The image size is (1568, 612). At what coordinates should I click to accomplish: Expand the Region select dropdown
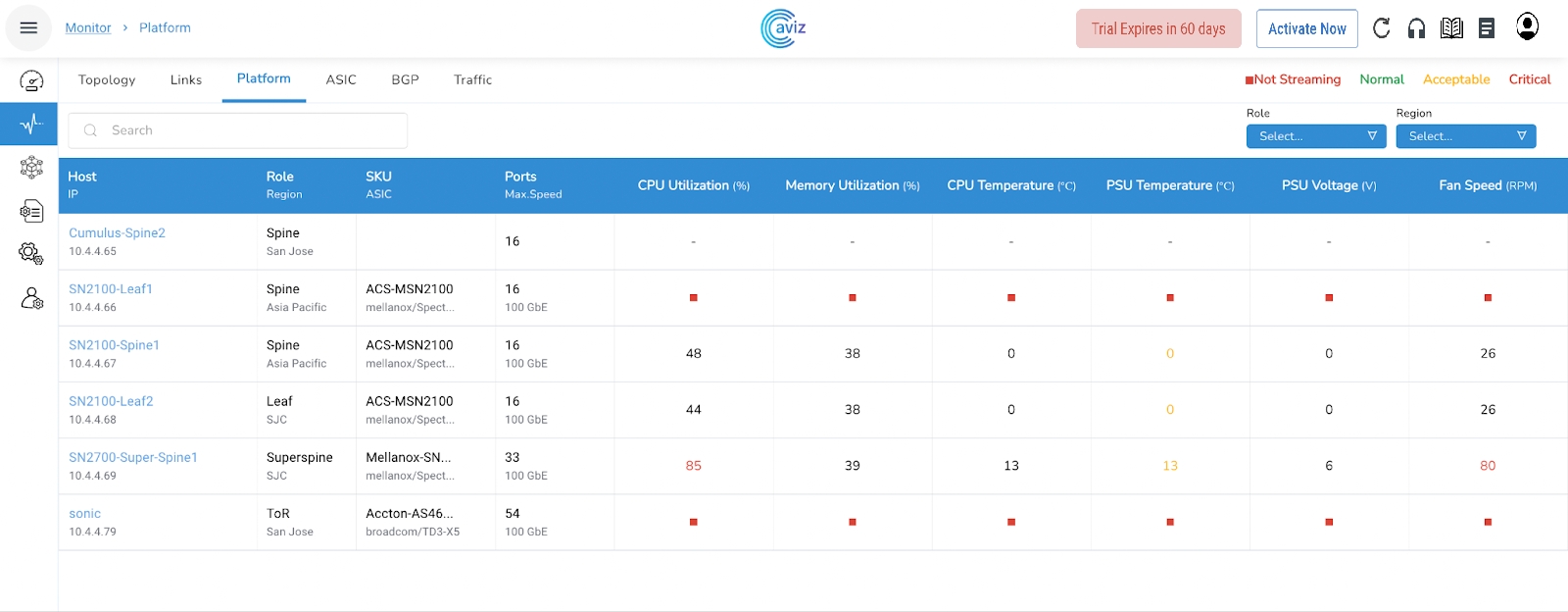(1465, 136)
